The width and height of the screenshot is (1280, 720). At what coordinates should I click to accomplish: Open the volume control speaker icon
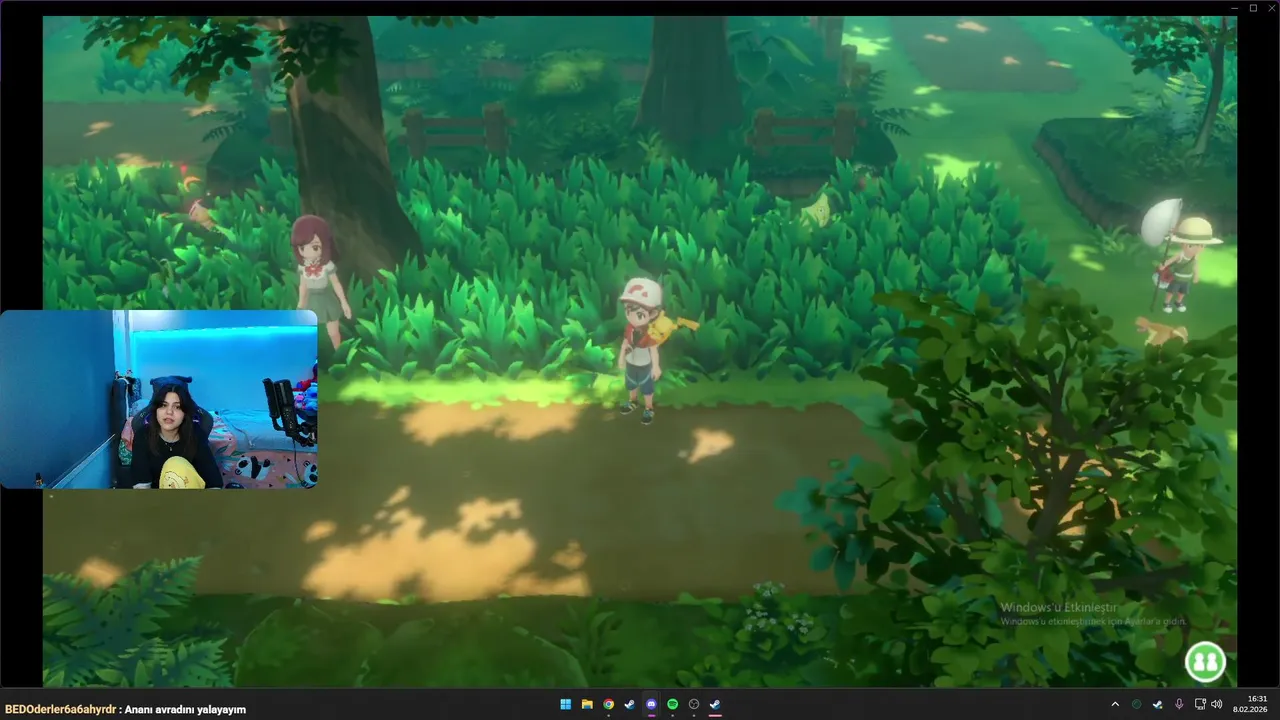point(1217,704)
